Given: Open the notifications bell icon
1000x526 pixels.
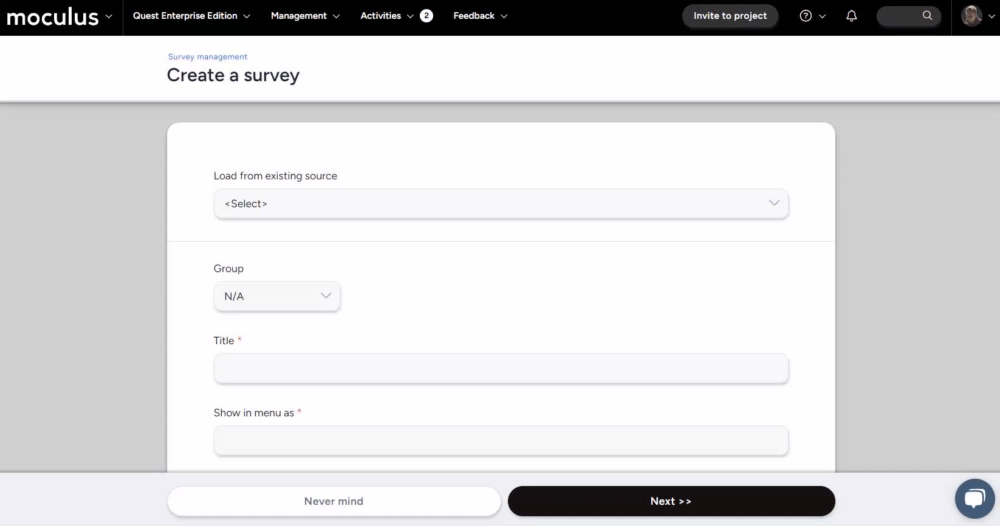Looking at the screenshot, I should coord(851,16).
